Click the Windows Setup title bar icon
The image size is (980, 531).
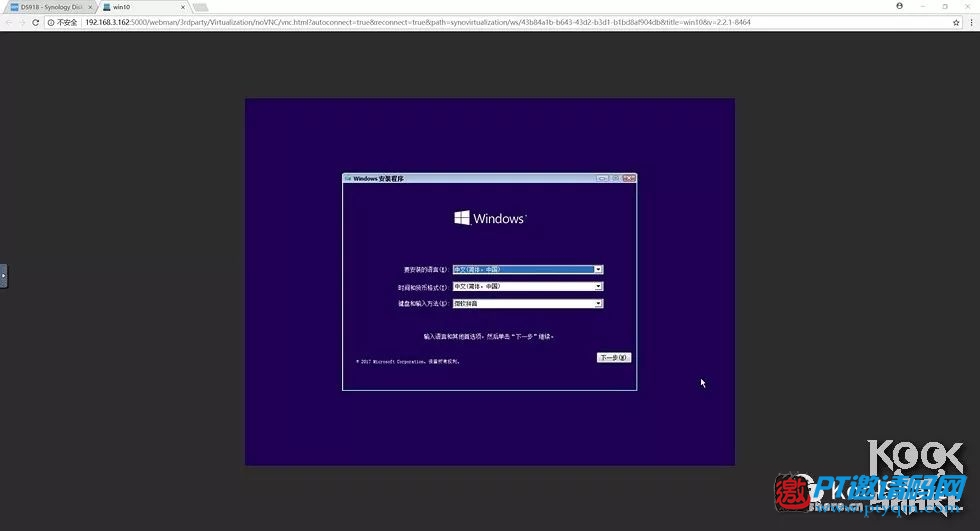(x=348, y=179)
